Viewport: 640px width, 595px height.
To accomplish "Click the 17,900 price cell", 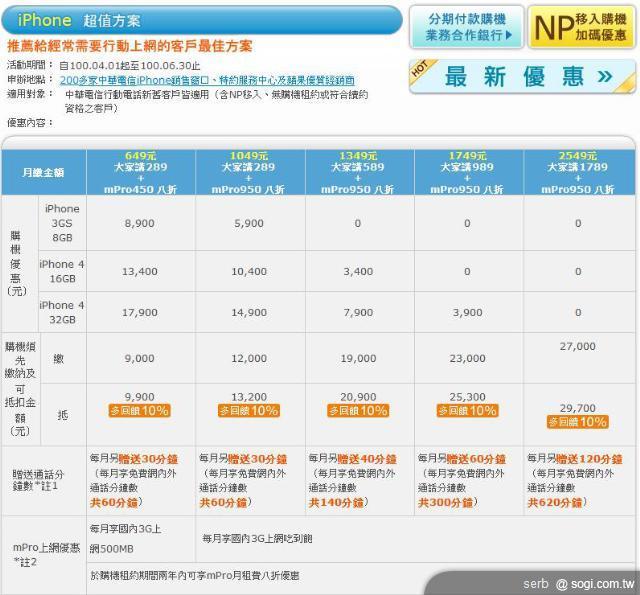I will [140, 313].
